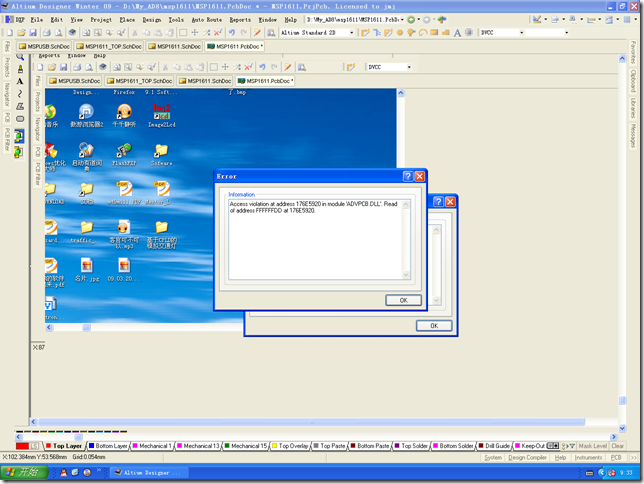
Task: Click the Mask Level button
Action: tap(592, 446)
